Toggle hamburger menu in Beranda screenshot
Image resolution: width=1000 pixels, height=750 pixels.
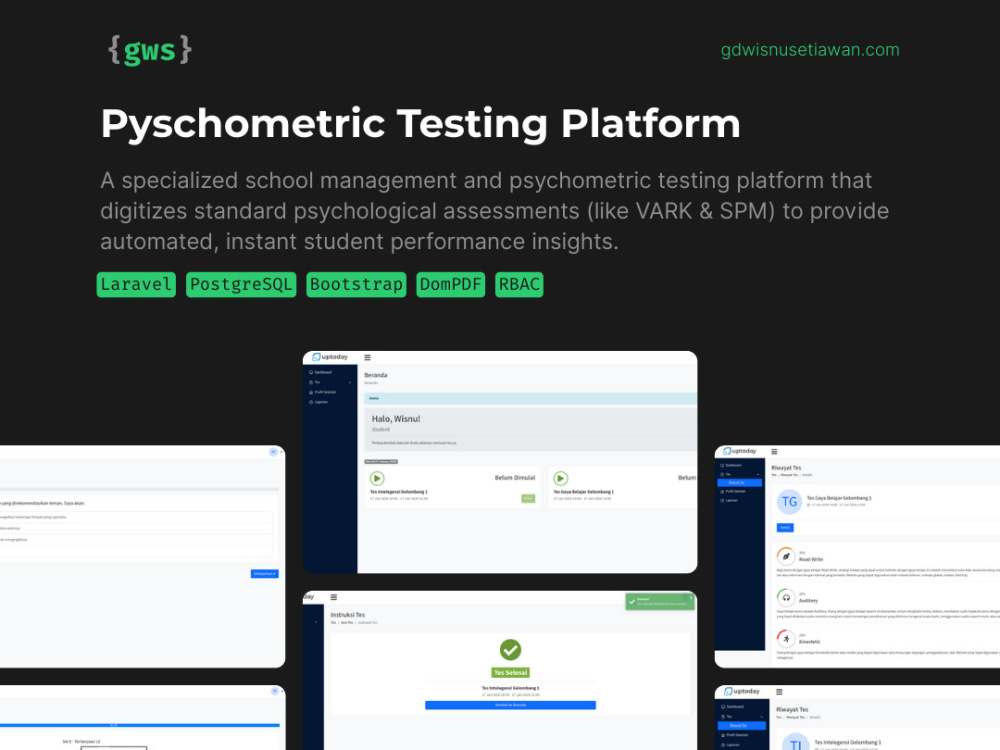coord(367,358)
